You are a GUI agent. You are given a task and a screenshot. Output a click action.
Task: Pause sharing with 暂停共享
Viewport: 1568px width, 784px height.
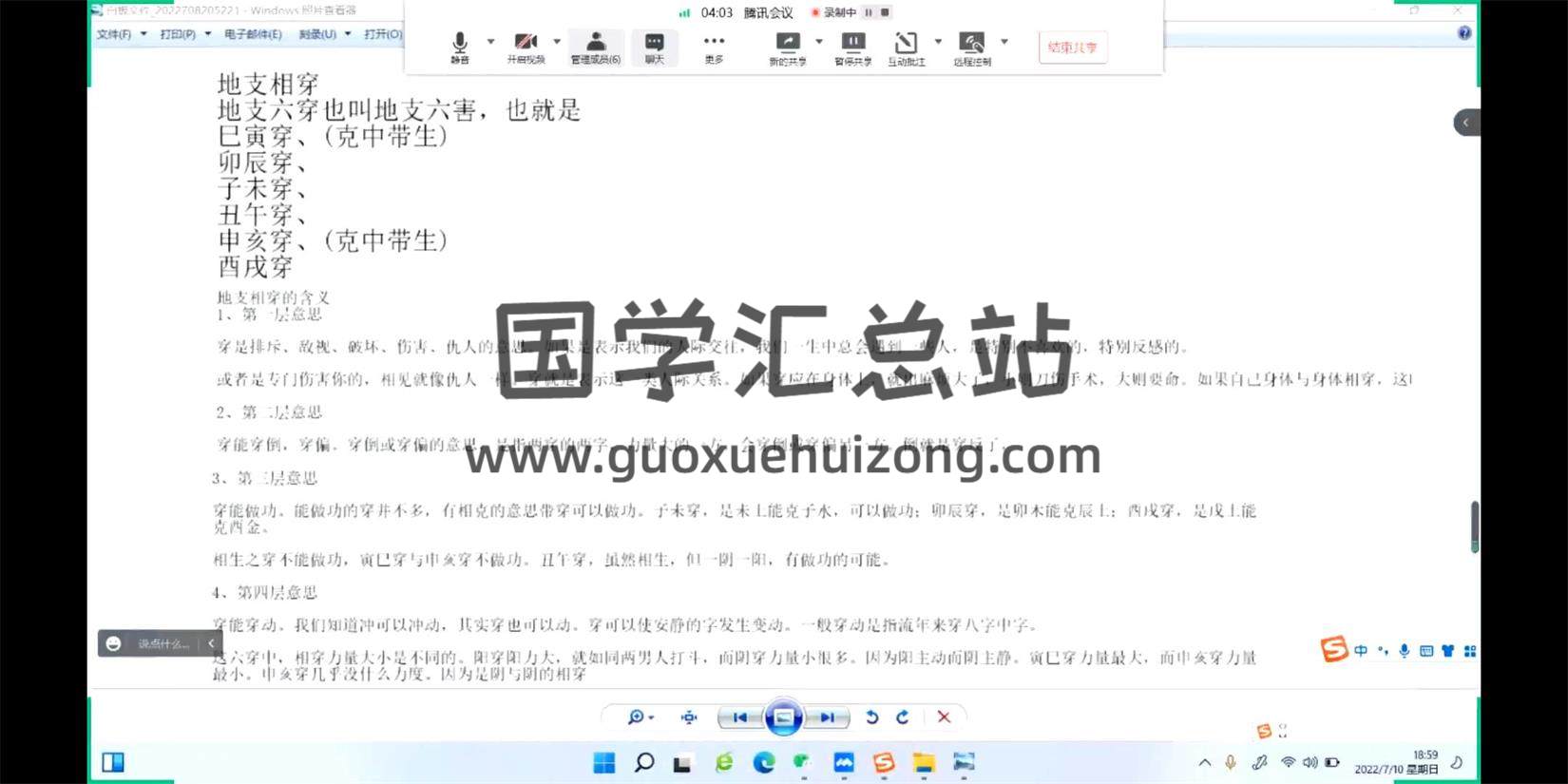pyautogui.click(x=852, y=47)
